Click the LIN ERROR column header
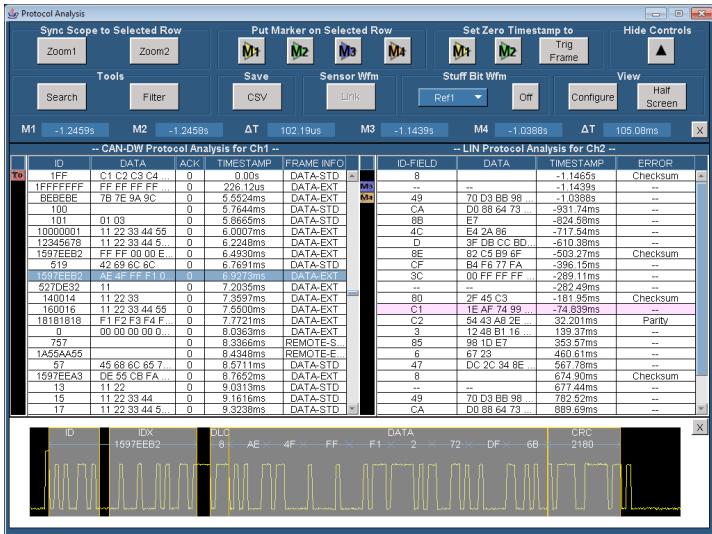 coord(655,163)
